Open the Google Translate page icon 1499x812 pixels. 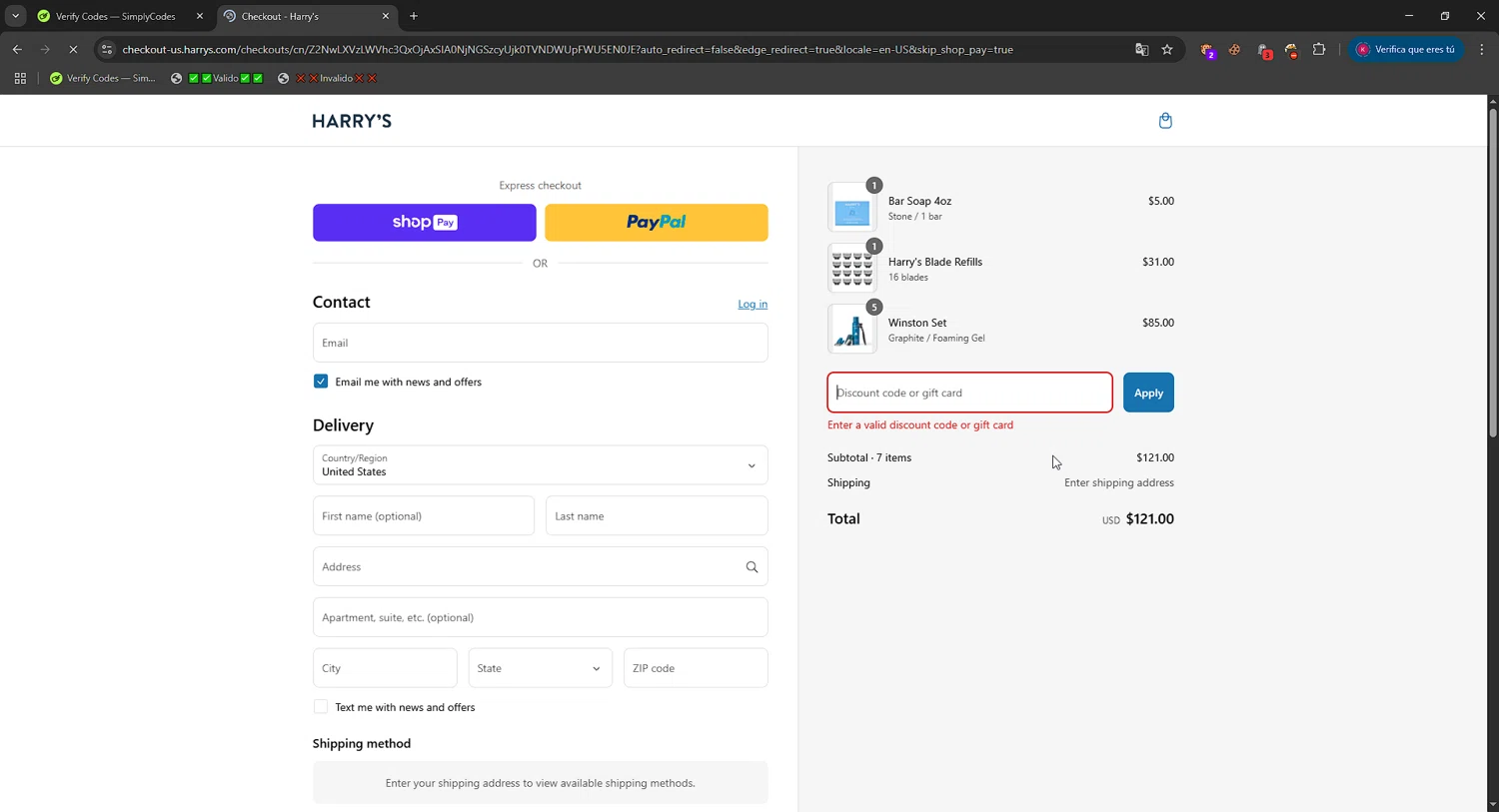pyautogui.click(x=1141, y=49)
